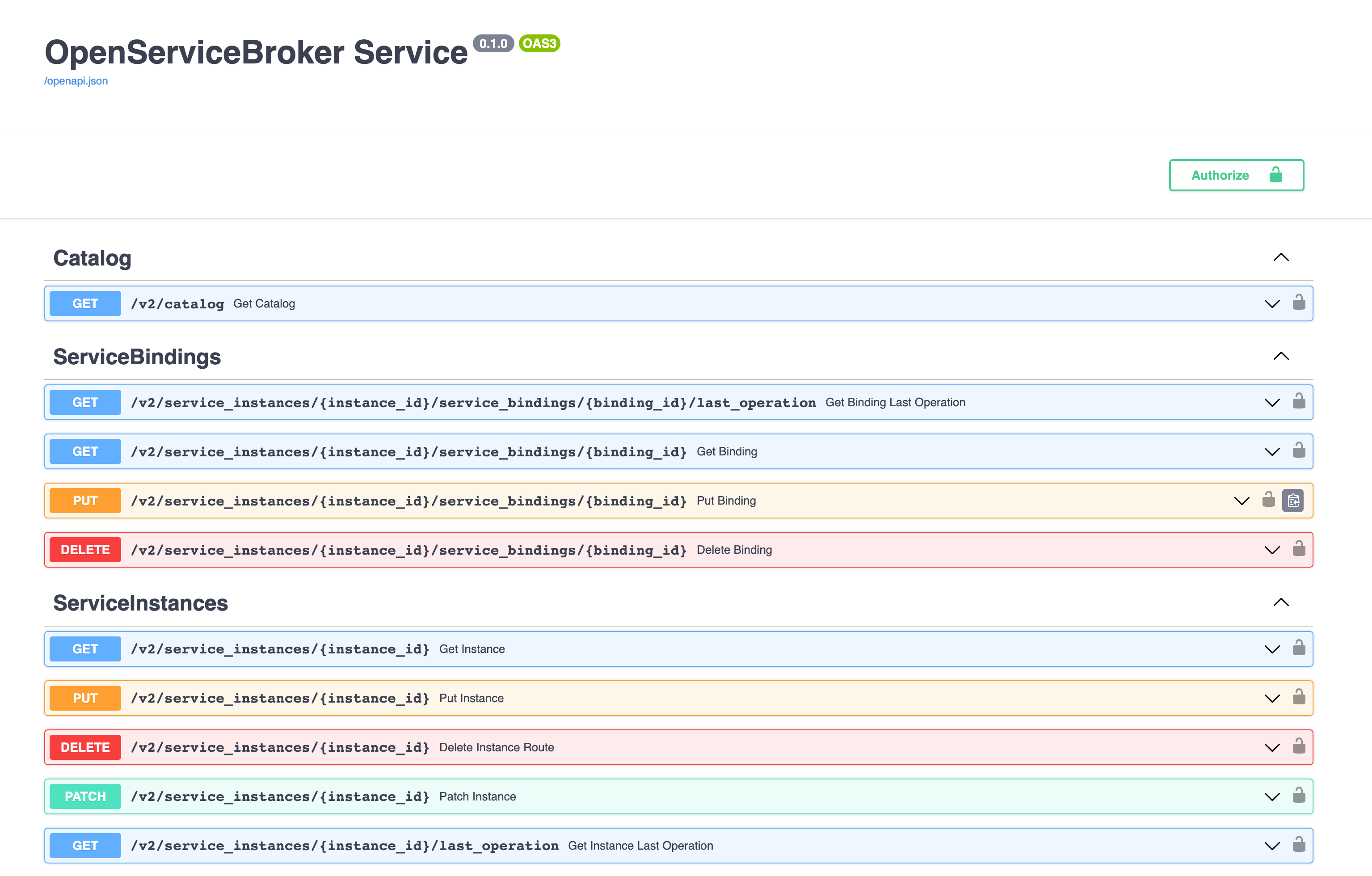Collapse the Catalog section
Viewport: 1372px width, 876px height.
coord(1281,257)
